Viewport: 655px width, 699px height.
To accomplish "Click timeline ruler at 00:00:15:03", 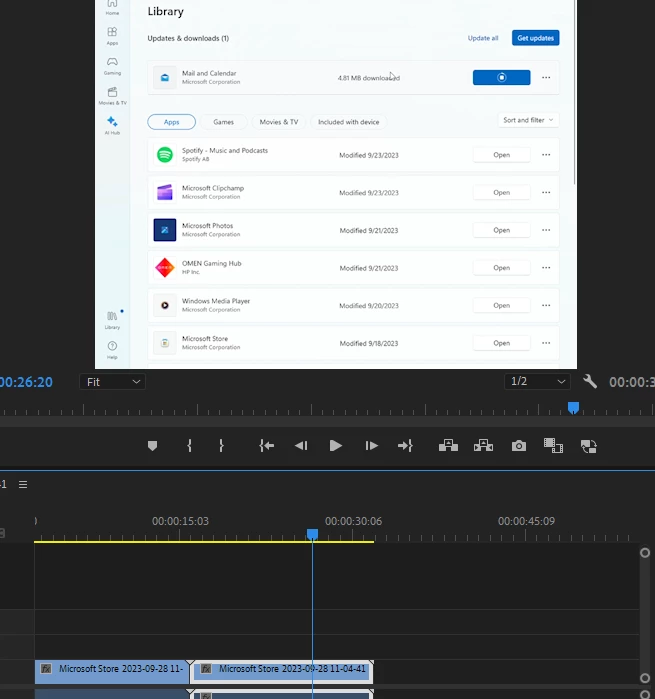I will coord(180,521).
